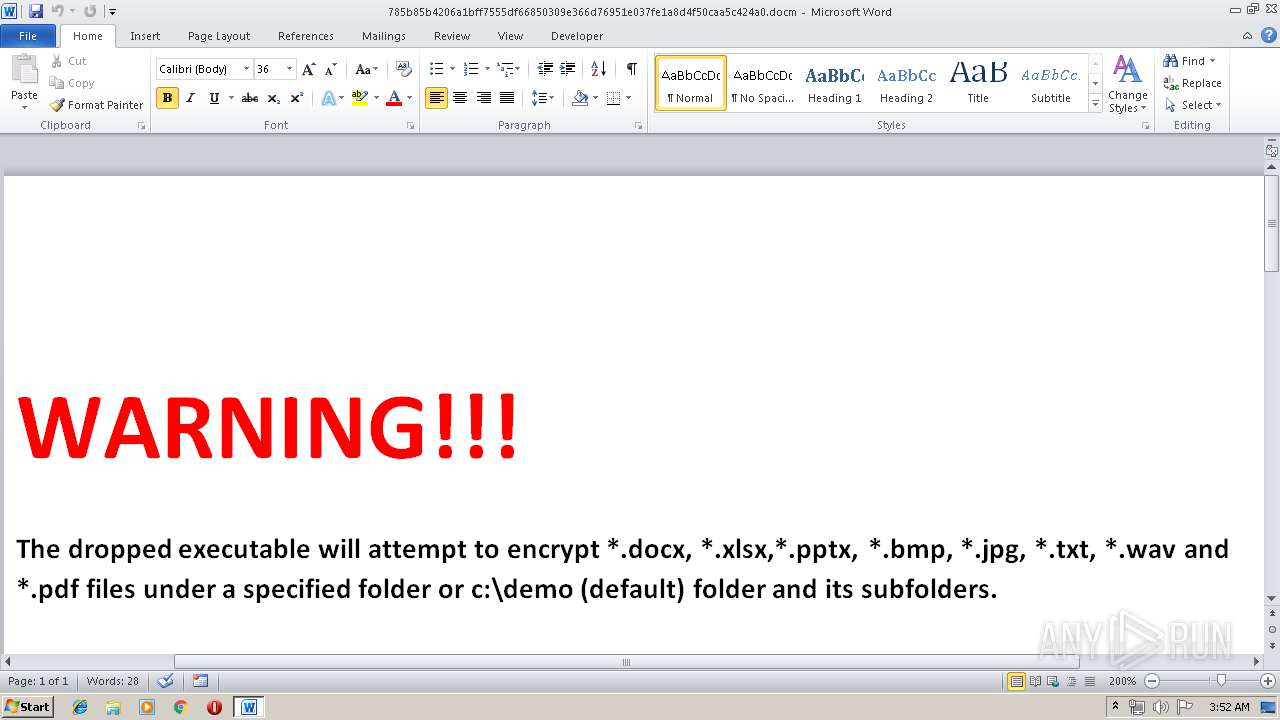The width and height of the screenshot is (1280, 720).
Task: Click the zoom slider handle
Action: pyautogui.click(x=1220, y=681)
